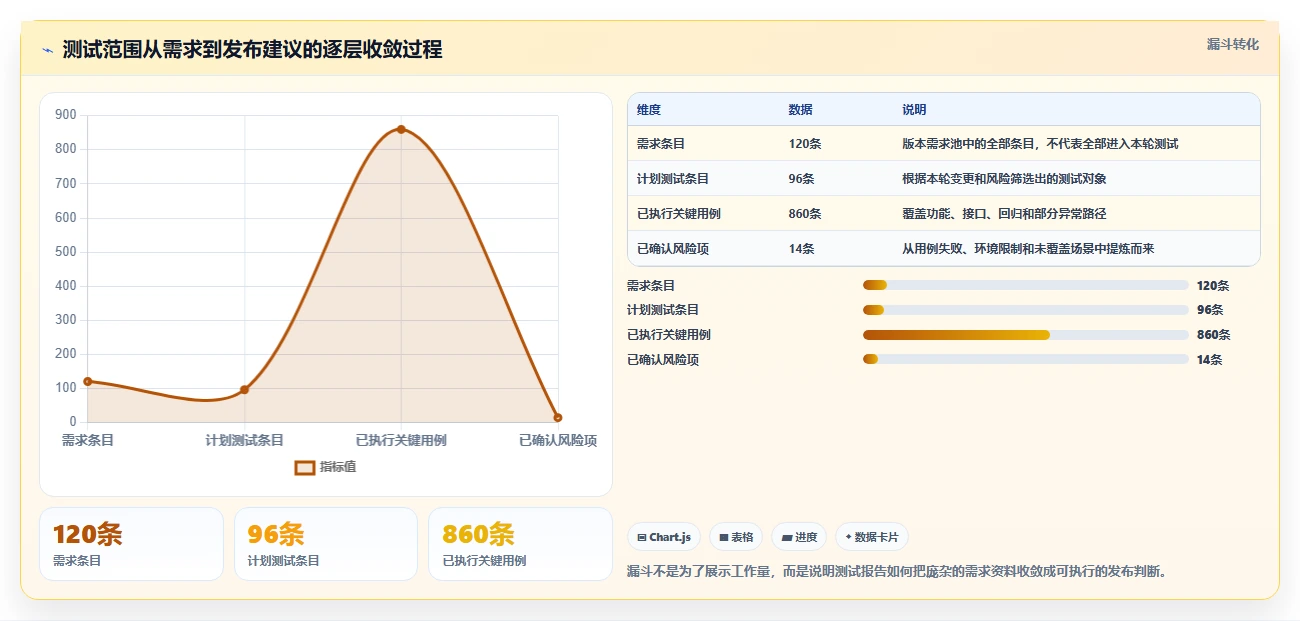Screen dimensions: 1300x621
Task: Click the 860条 已执行关键用例 data card
Action: click(x=520, y=544)
